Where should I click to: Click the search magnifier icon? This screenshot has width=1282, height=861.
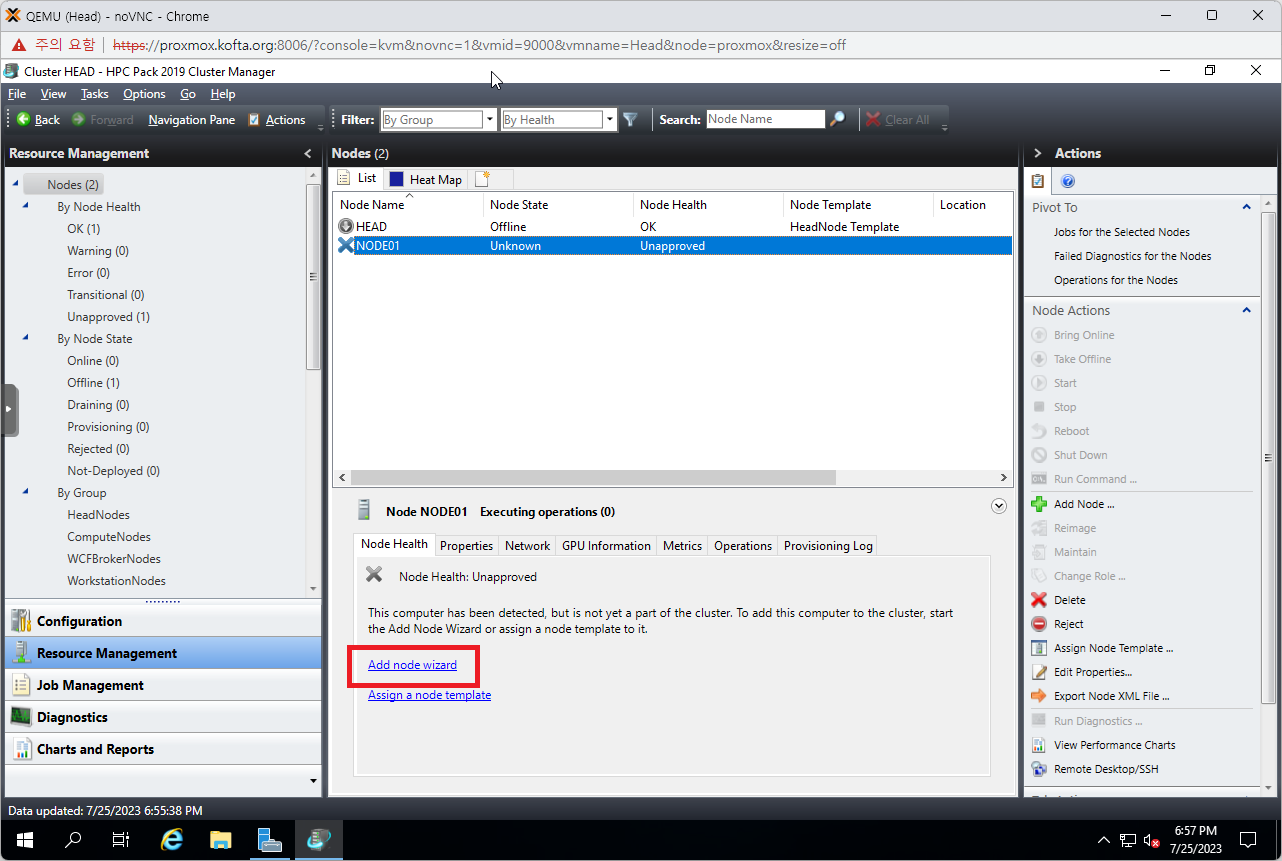click(x=838, y=119)
